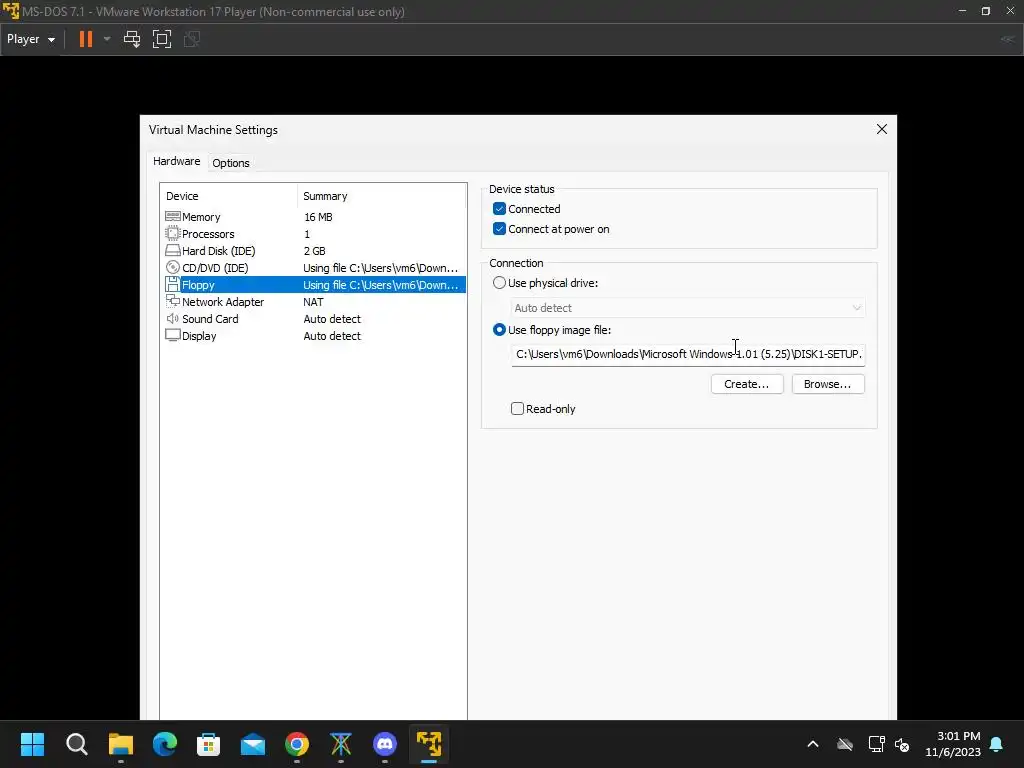Click the muted volume tray icon
Screen dimensions: 1024x768
[x=903, y=744]
